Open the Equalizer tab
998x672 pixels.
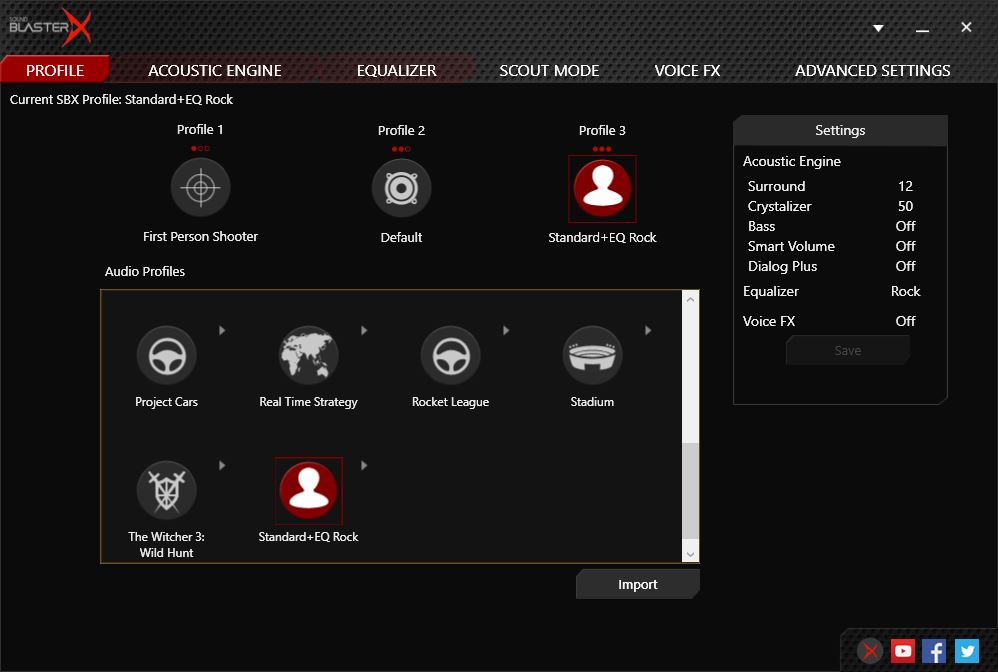(x=396, y=71)
